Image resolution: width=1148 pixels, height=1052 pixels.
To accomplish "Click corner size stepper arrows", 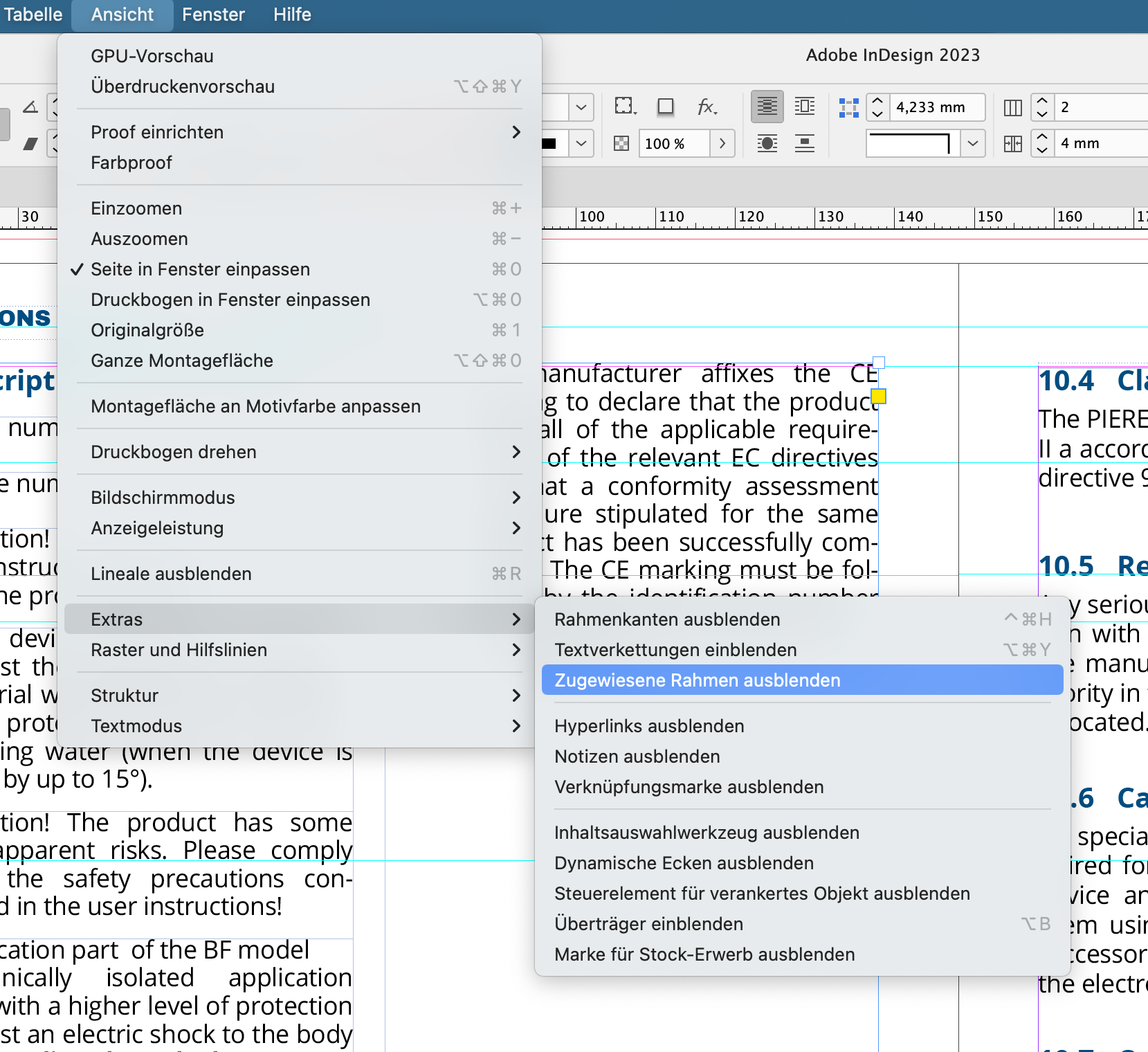I will point(877,107).
